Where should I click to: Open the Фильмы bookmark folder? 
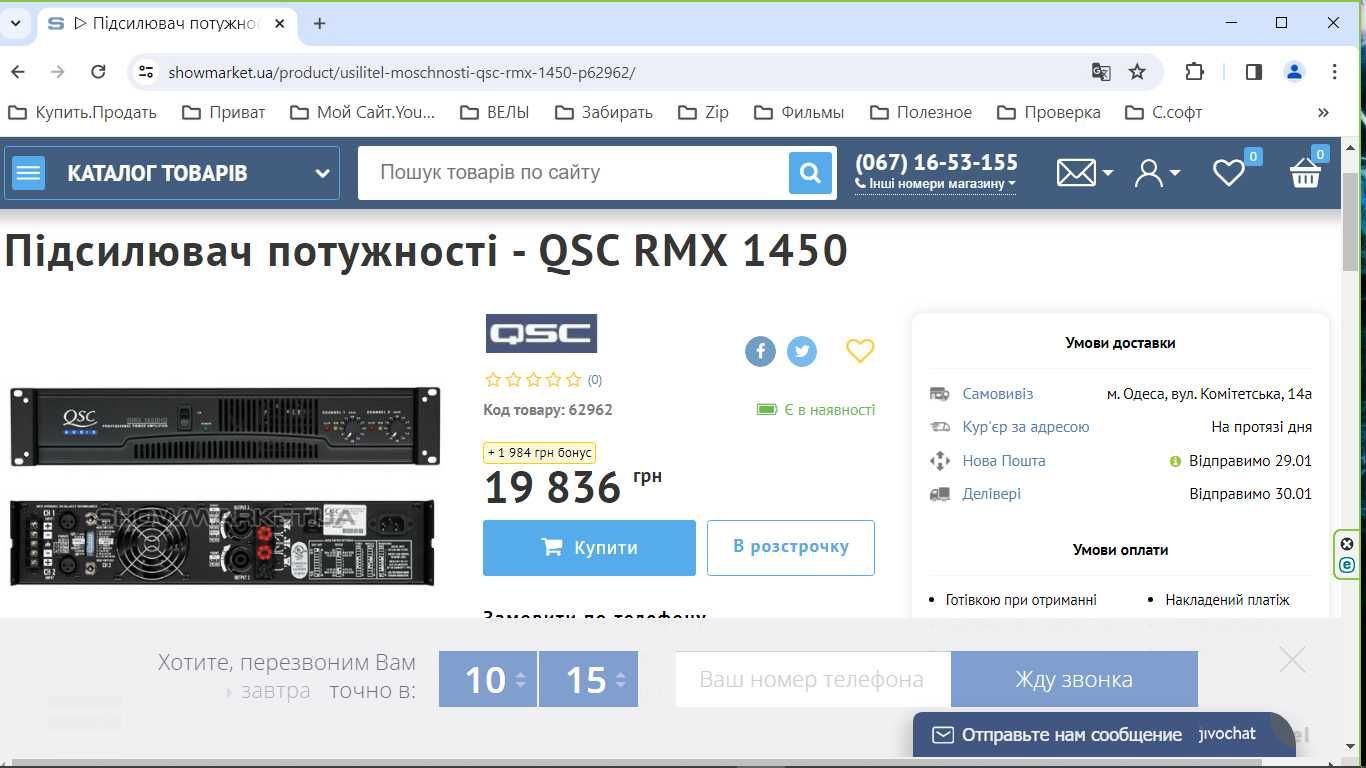[x=799, y=112]
